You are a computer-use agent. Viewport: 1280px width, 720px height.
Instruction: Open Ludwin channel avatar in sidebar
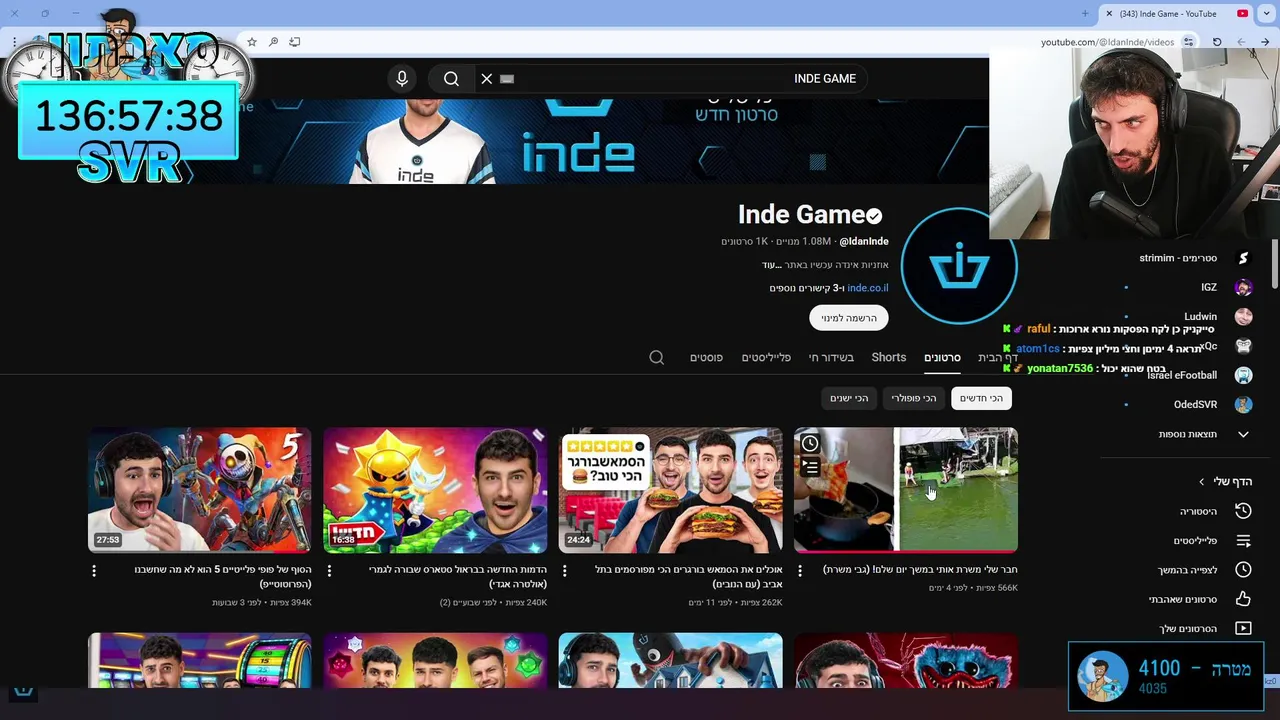pyautogui.click(x=1243, y=316)
